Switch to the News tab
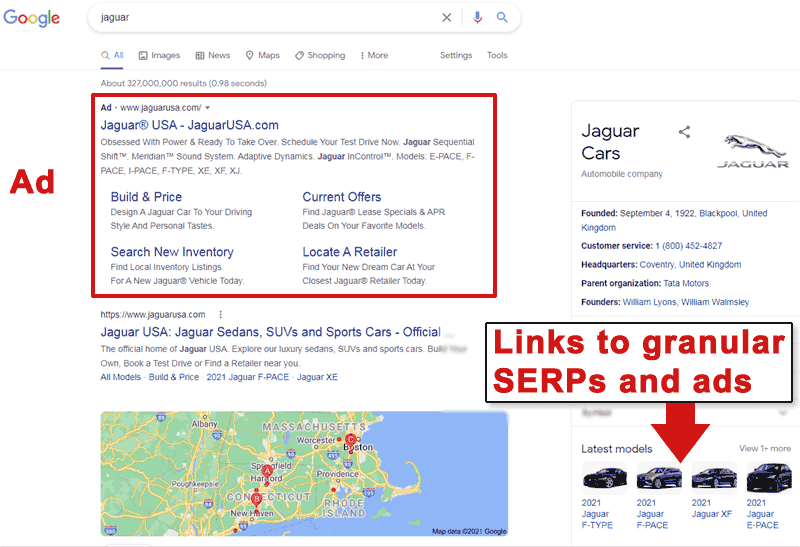This screenshot has width=800, height=547. pos(213,55)
